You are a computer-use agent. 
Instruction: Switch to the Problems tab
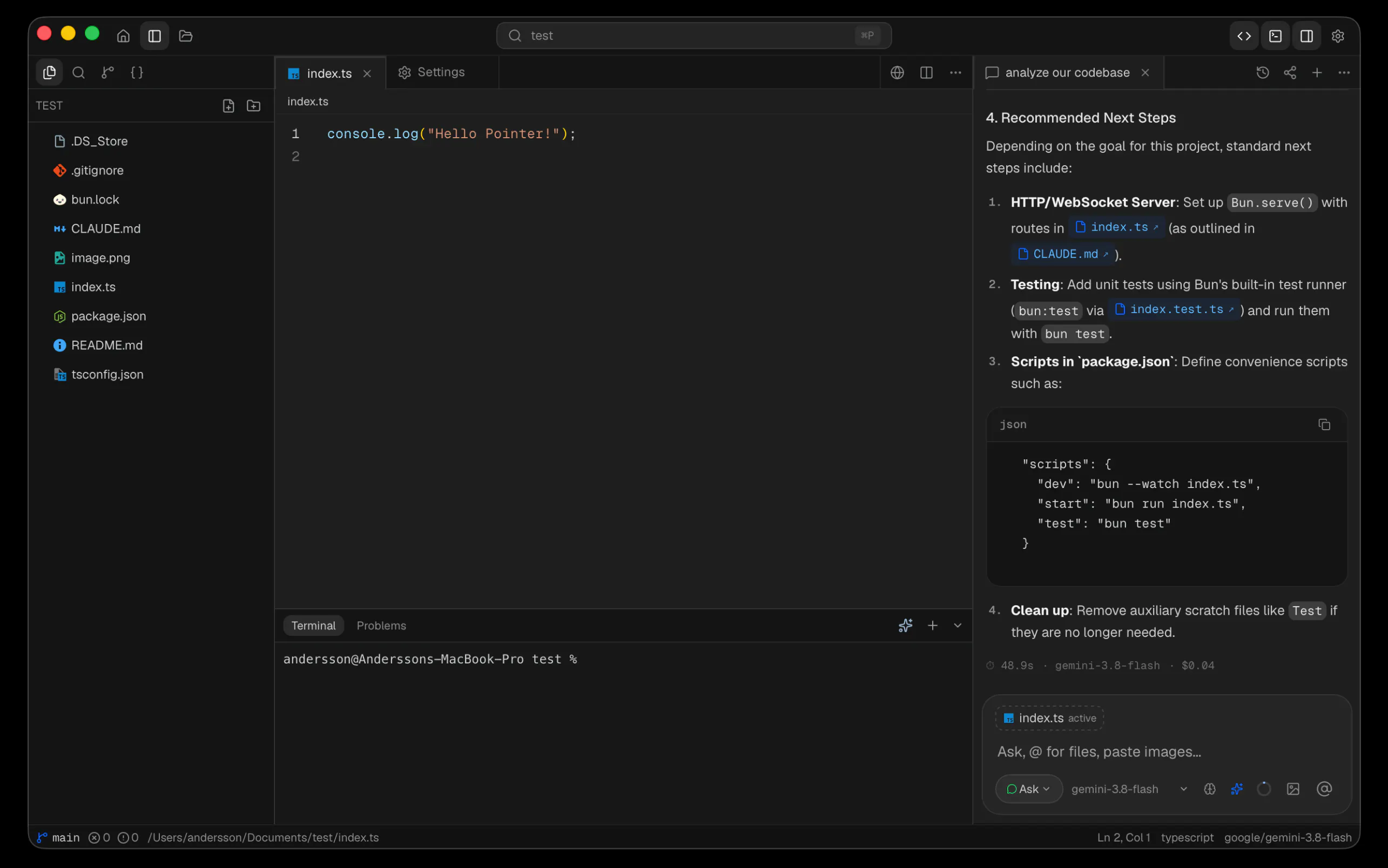[x=381, y=626]
